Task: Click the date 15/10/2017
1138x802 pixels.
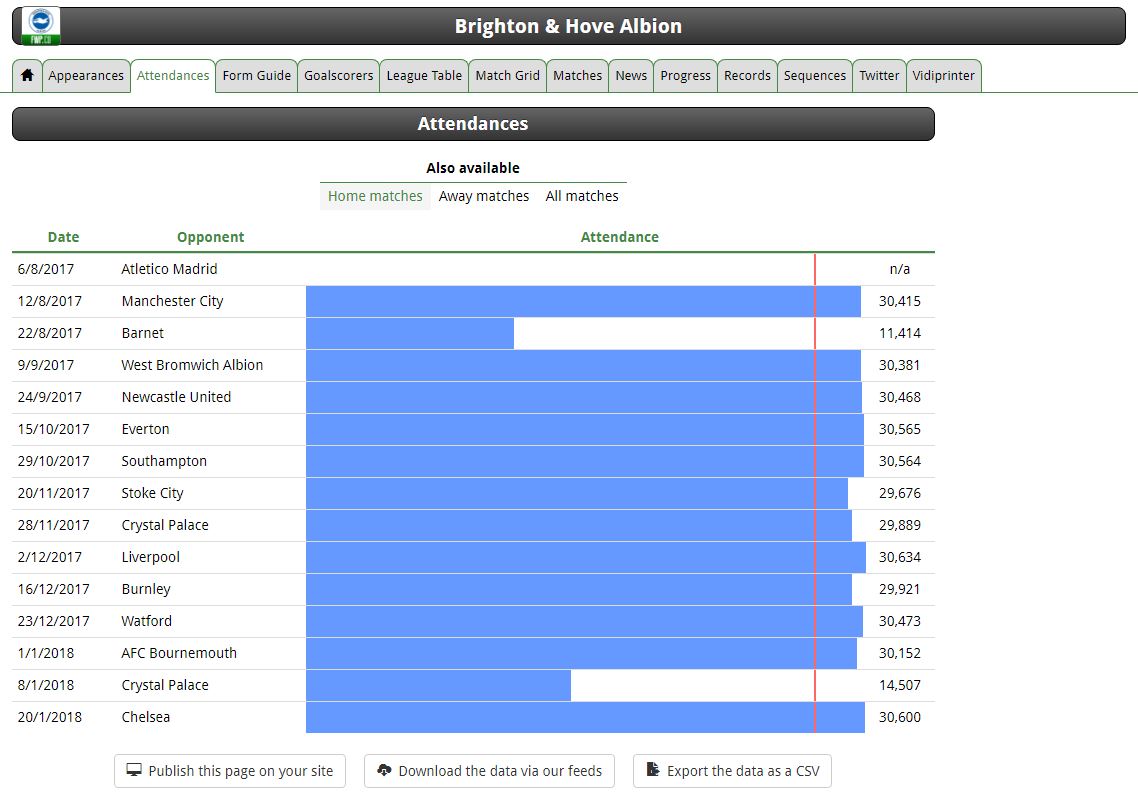Action: pos(54,428)
